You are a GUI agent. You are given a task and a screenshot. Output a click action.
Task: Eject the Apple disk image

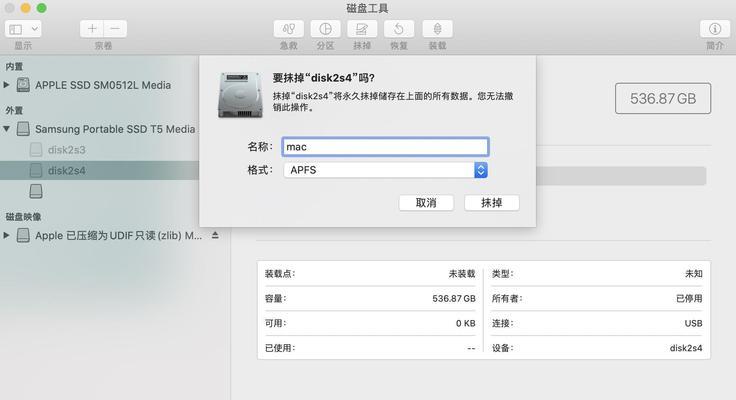215,235
